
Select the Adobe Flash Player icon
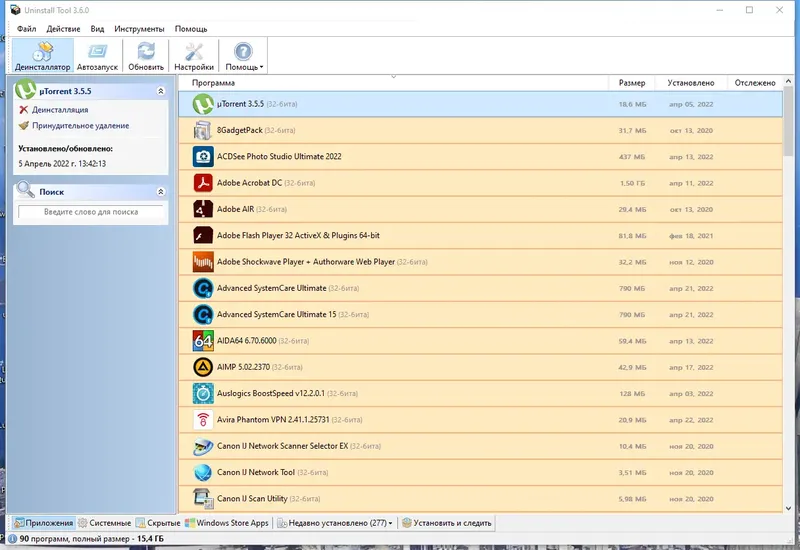point(203,236)
